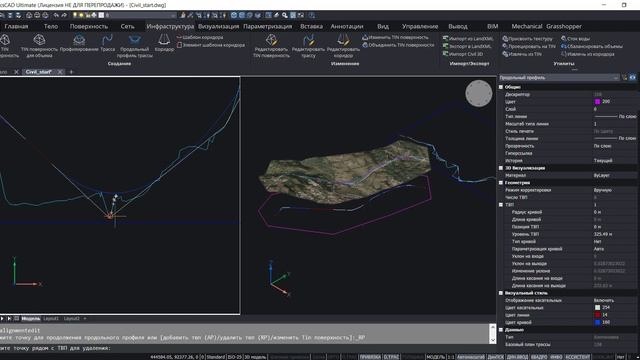This screenshot has height=360, width=640.
Task: Click quick-select icon in properties panel header
Action: coord(624,78)
